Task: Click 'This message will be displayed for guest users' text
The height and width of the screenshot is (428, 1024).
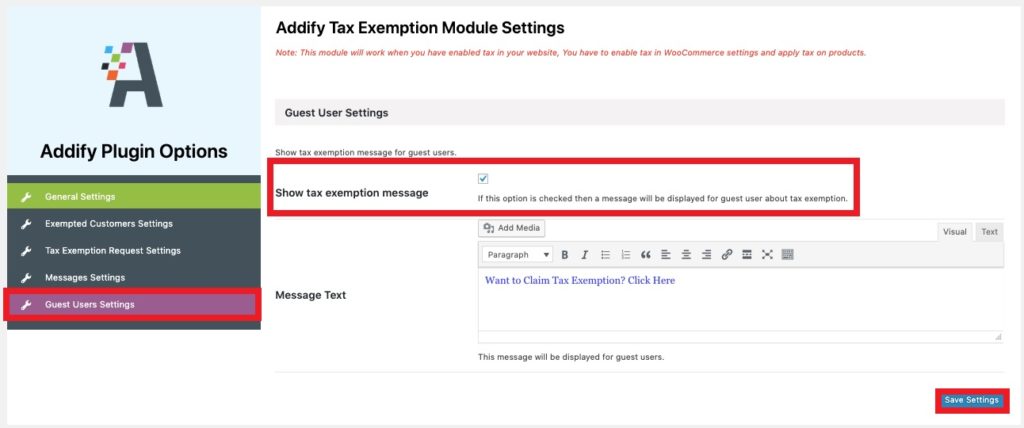Action: tap(571, 357)
